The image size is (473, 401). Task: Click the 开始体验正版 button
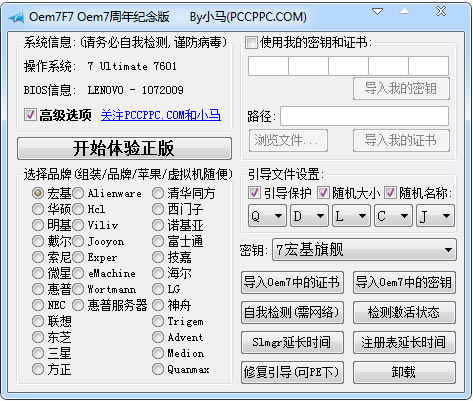[124, 148]
